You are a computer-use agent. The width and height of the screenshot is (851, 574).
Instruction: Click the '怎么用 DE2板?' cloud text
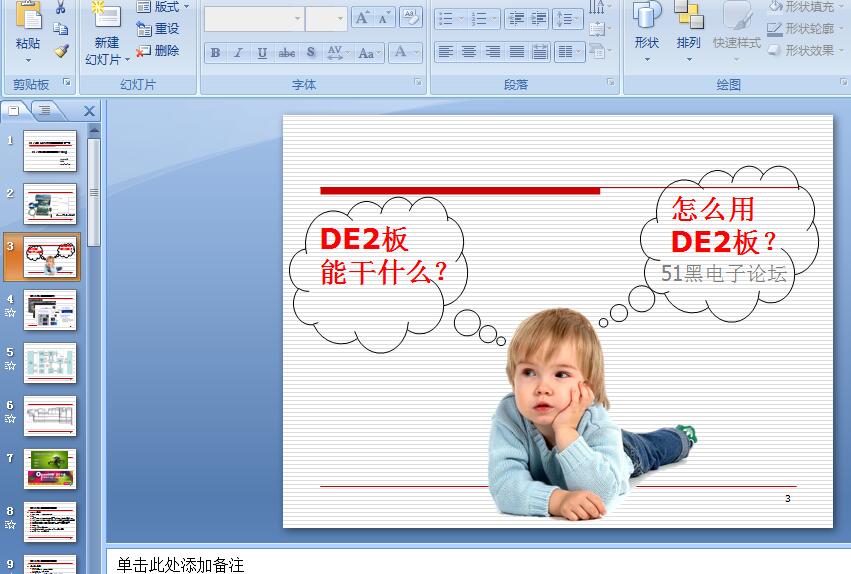723,225
